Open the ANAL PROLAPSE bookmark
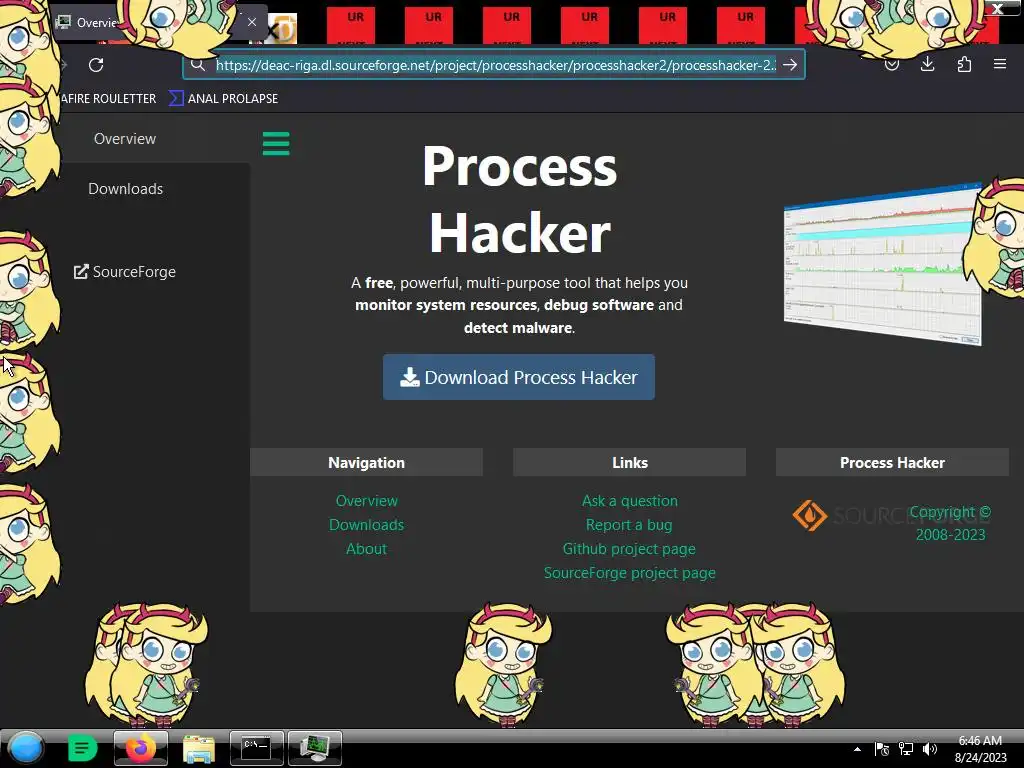This screenshot has width=1024, height=768. coord(224,99)
